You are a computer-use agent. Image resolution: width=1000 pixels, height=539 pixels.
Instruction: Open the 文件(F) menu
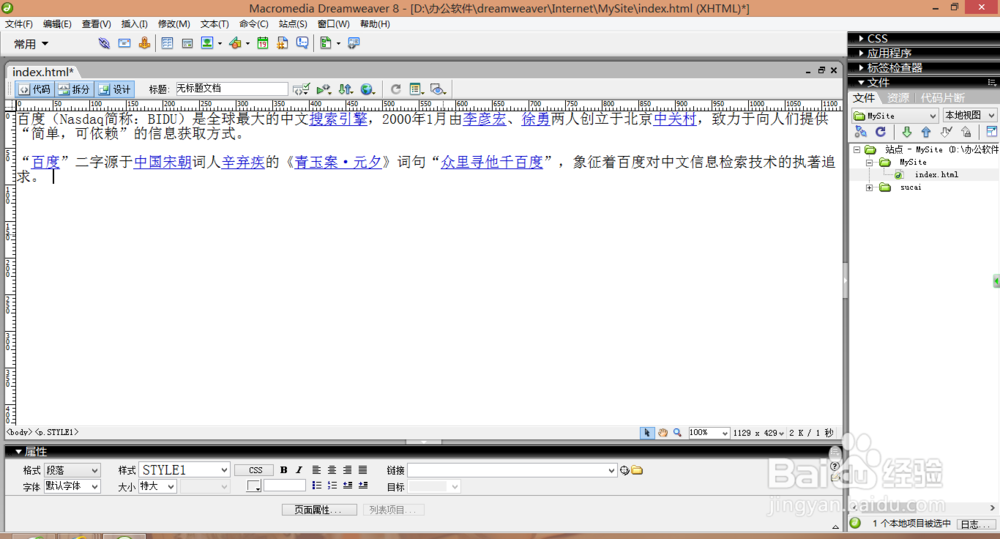[19, 24]
